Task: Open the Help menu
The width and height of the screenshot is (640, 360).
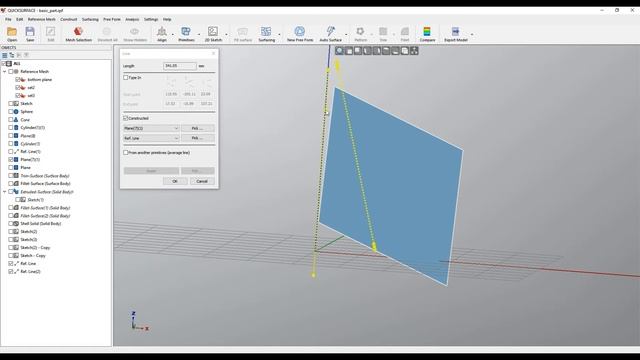Action: 167,19
